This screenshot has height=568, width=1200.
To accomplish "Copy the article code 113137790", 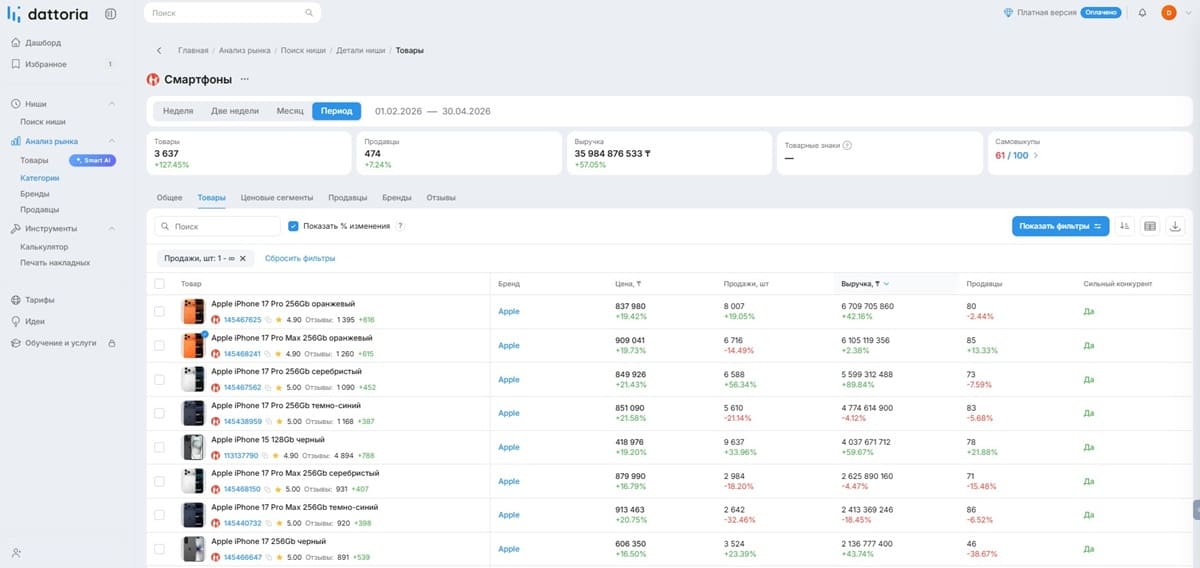I will 267,456.
